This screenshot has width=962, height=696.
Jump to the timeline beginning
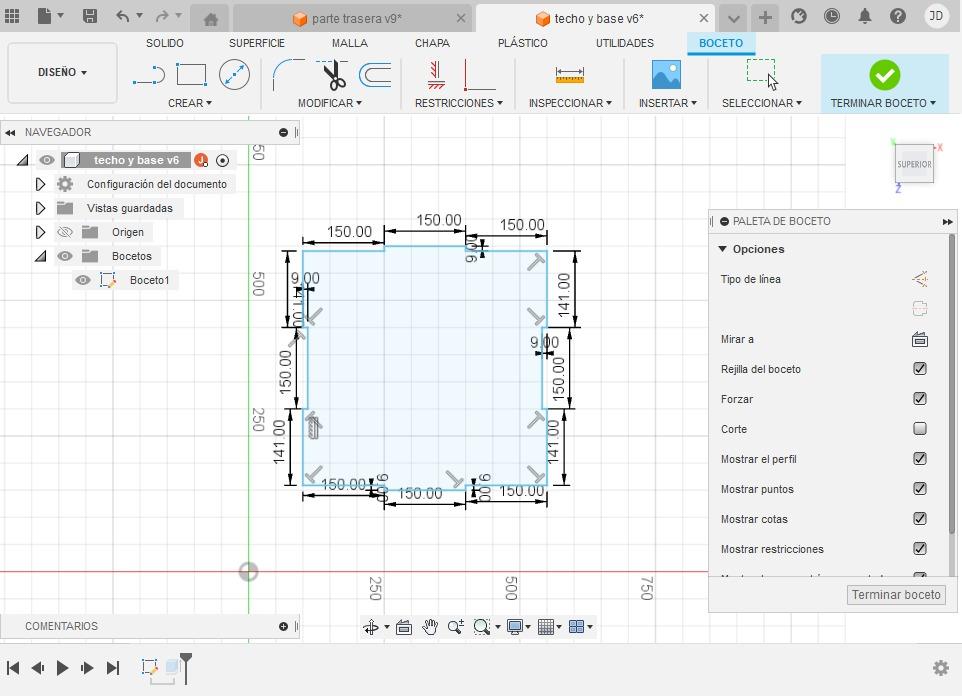pos(13,668)
